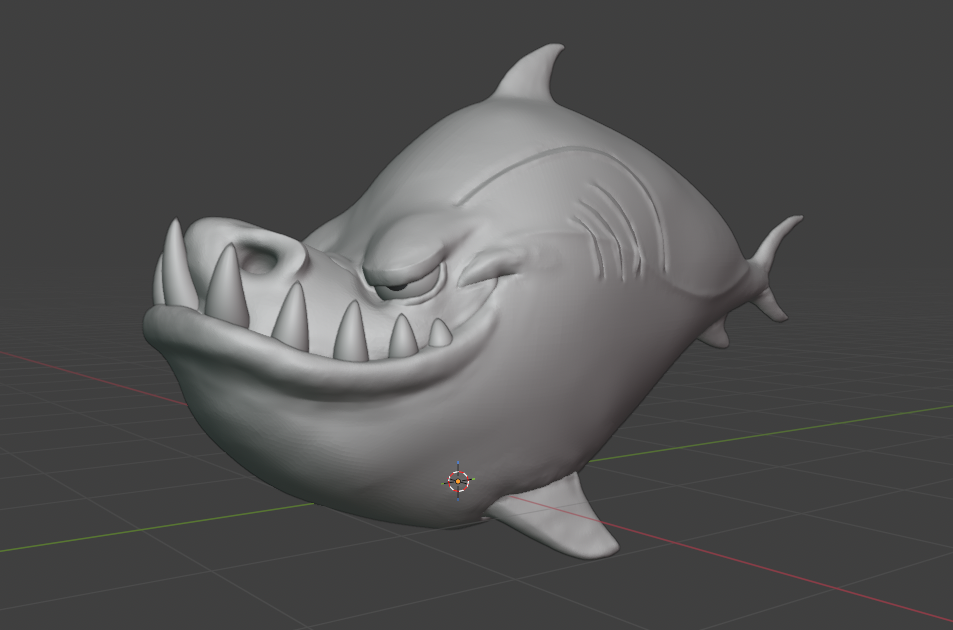
Task: Click the shark's visible eye
Action: pos(399,286)
